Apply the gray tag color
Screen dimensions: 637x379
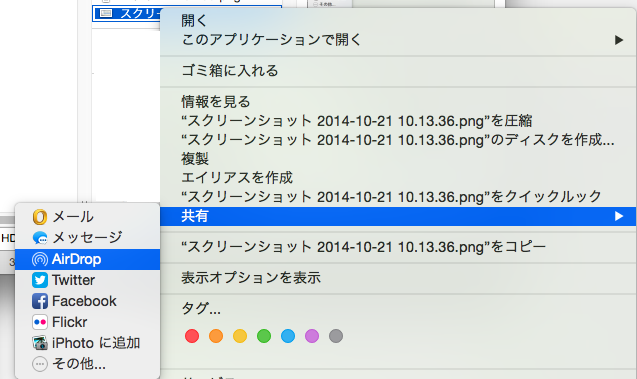[x=336, y=336]
